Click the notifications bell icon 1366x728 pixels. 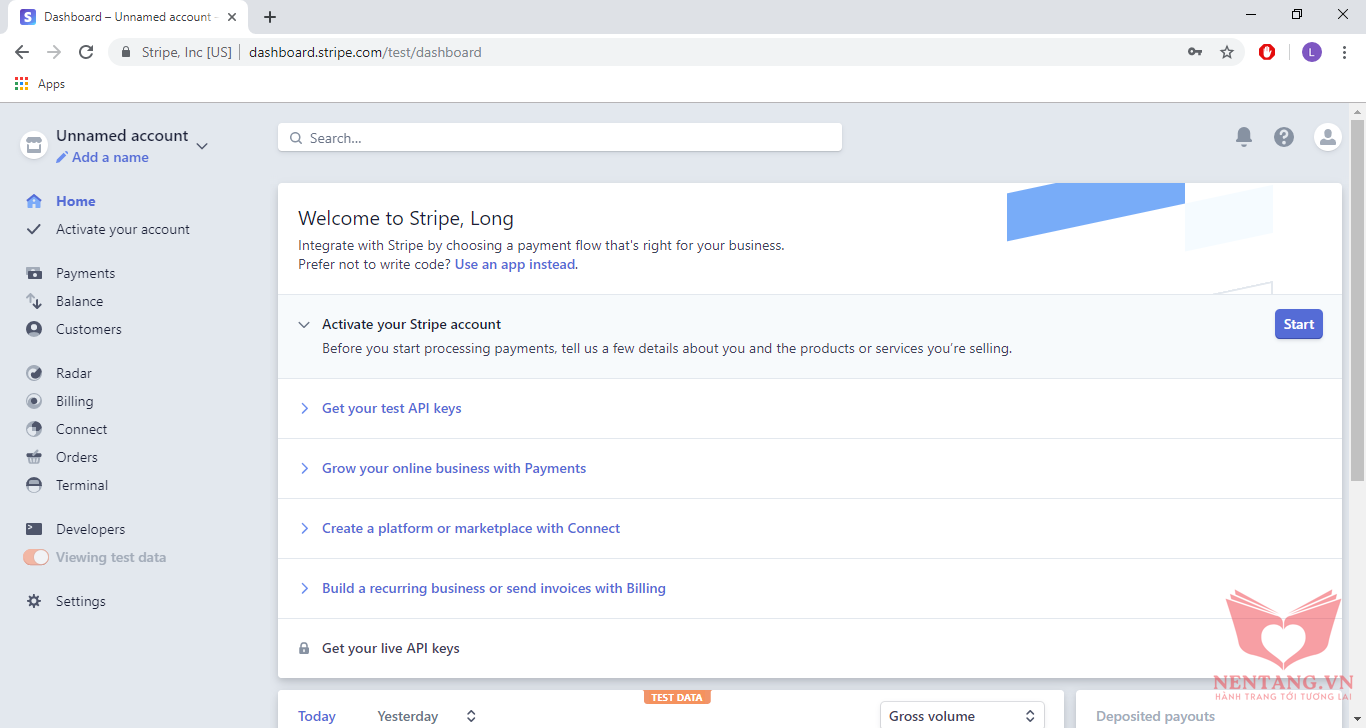click(x=1243, y=137)
